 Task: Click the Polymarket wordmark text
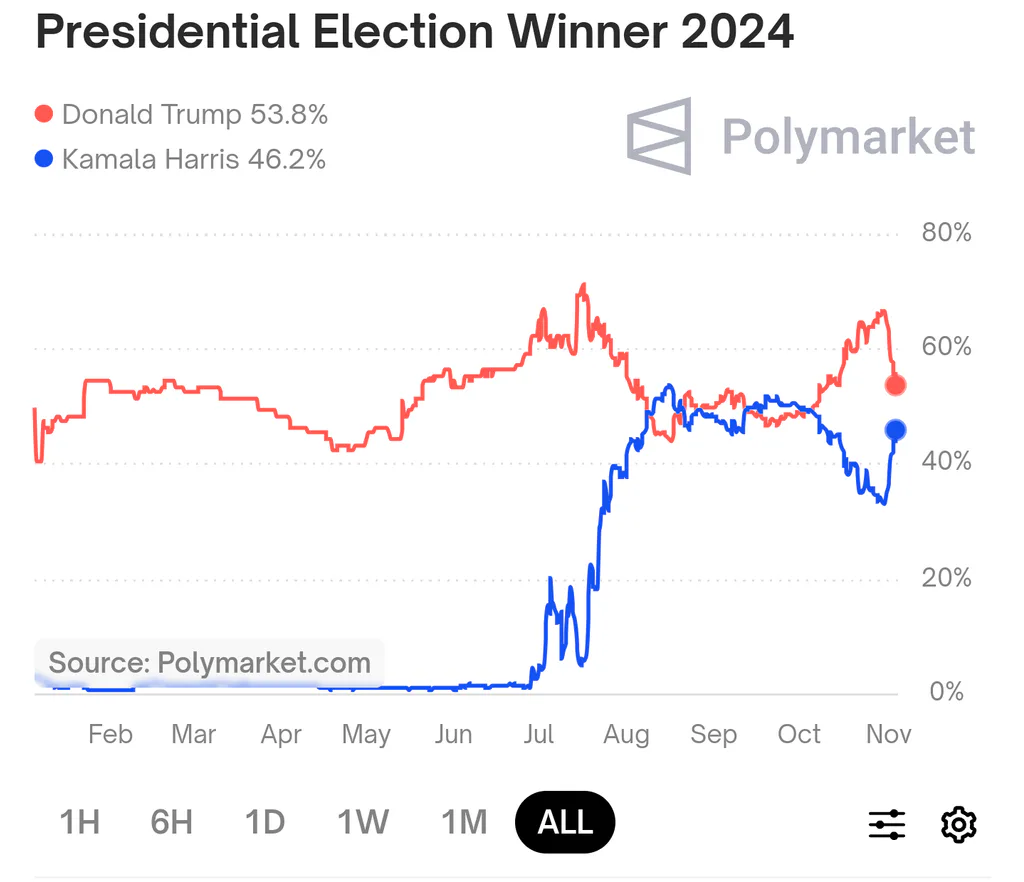(848, 138)
